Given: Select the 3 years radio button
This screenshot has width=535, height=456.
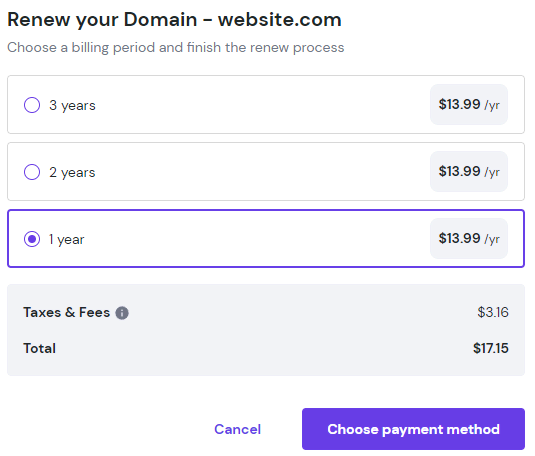Looking at the screenshot, I should coord(32,105).
